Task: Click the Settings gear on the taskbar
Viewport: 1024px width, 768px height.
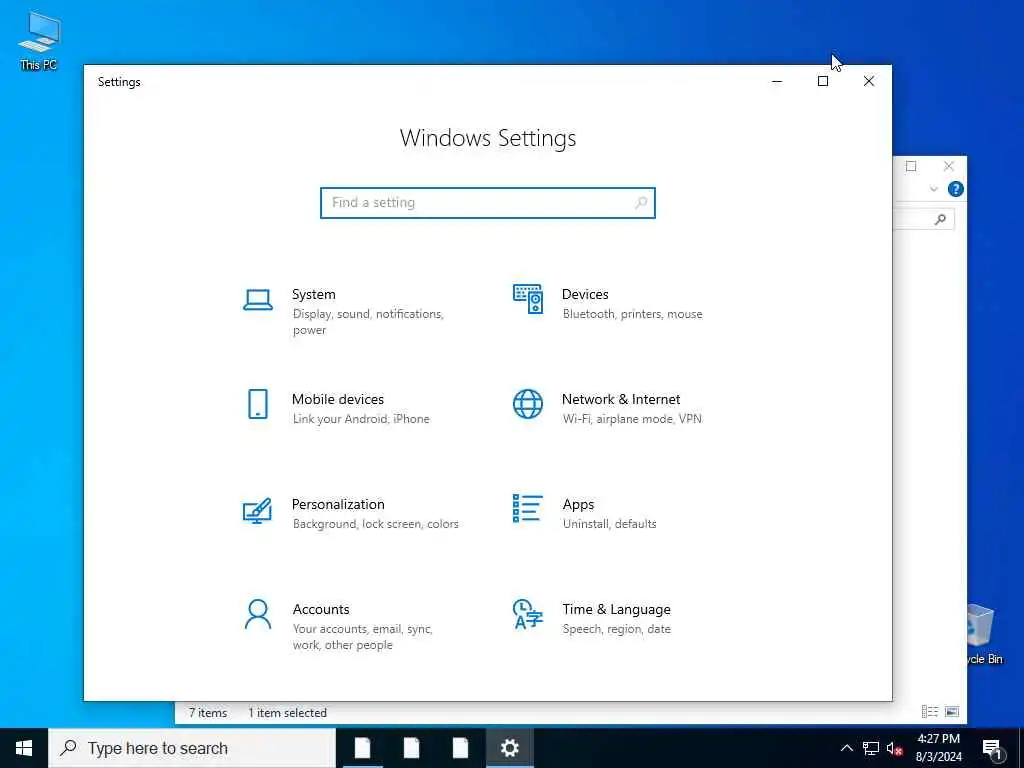Action: pyautogui.click(x=509, y=748)
